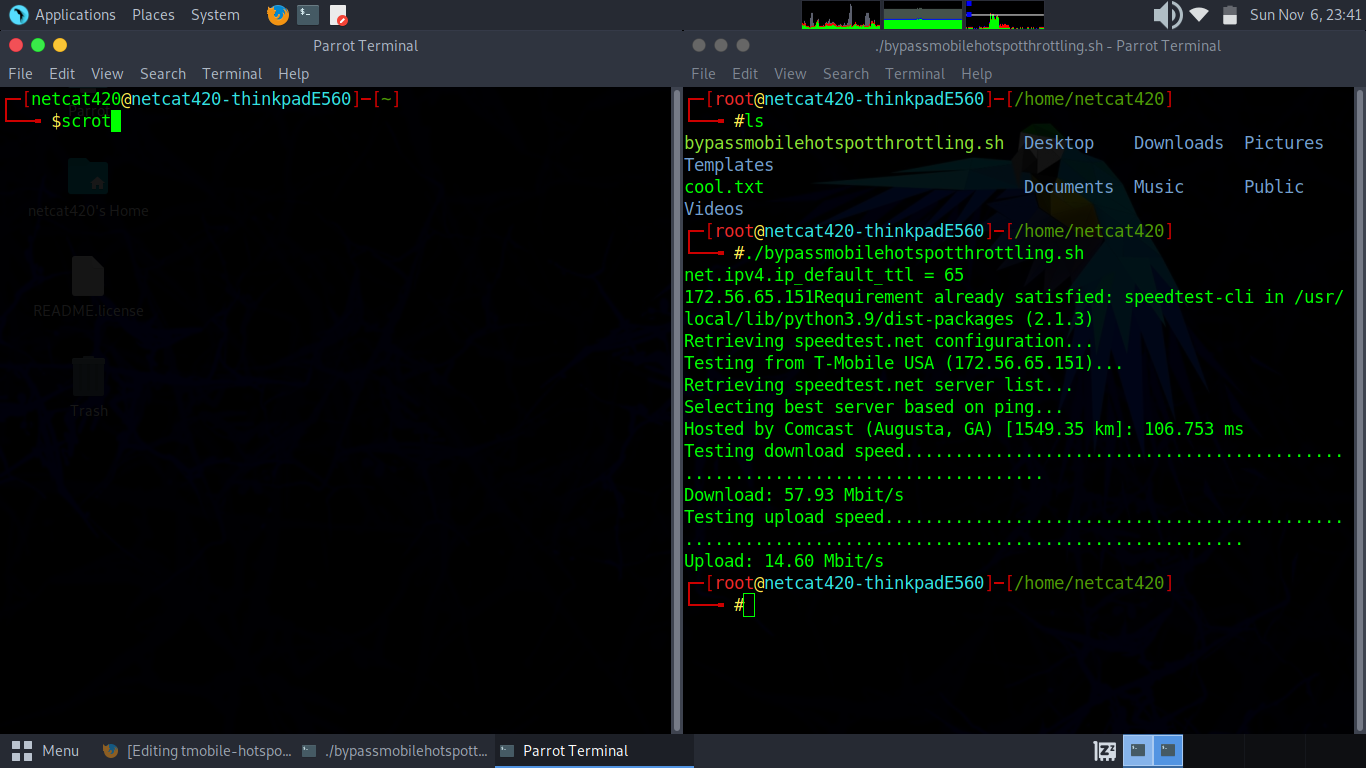Open File menu in left Parrot Terminal
The height and width of the screenshot is (768, 1366).
20,74
